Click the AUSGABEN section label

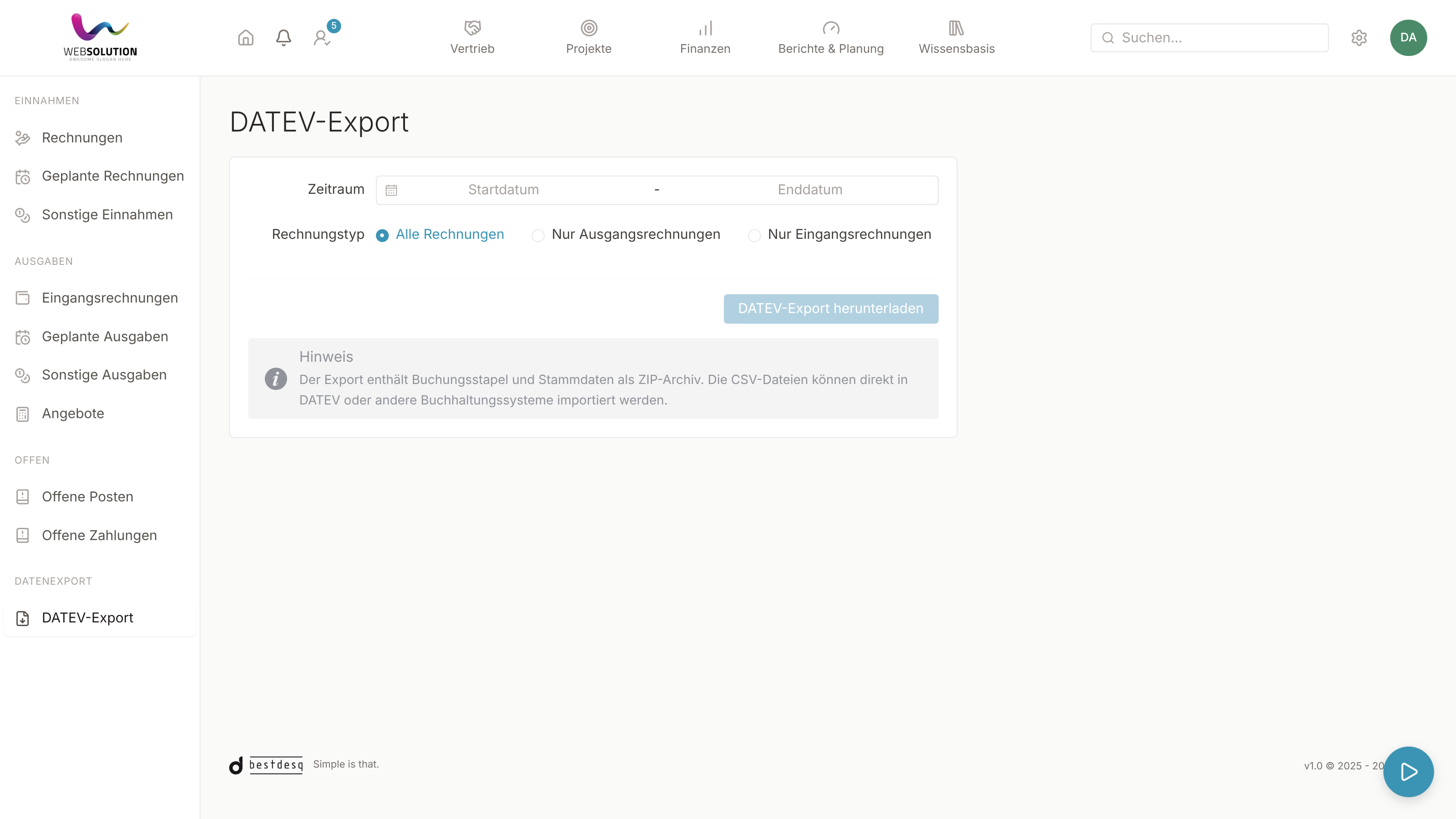(44, 262)
